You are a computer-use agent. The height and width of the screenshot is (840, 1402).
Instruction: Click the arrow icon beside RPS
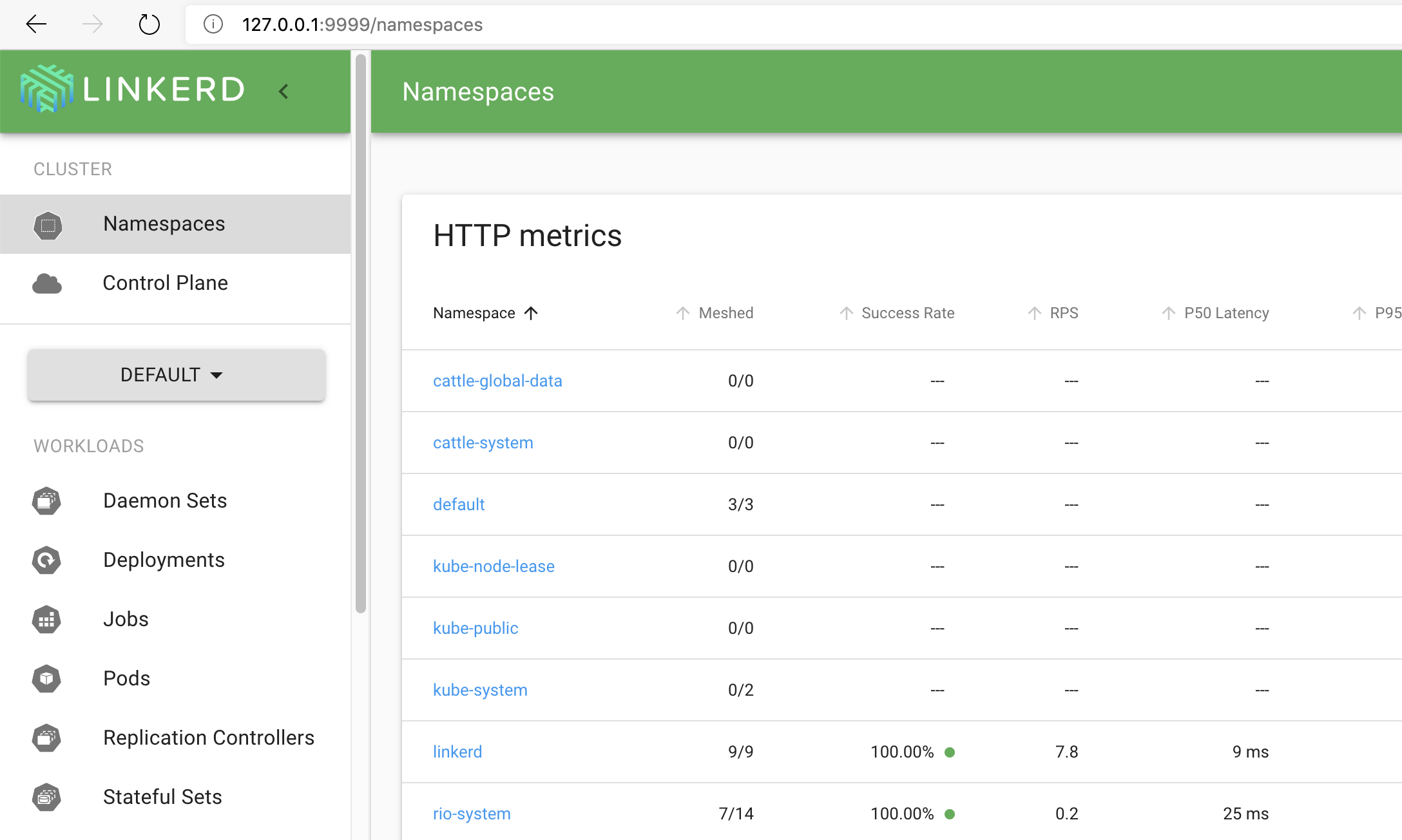click(x=1034, y=313)
